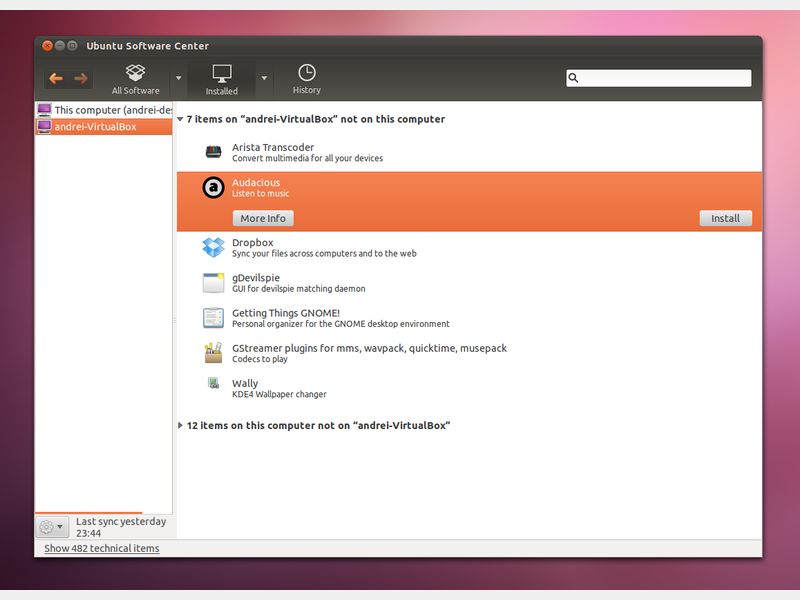Image resolution: width=800 pixels, height=600 pixels.
Task: Go back with the left arrow button
Action: click(x=56, y=78)
